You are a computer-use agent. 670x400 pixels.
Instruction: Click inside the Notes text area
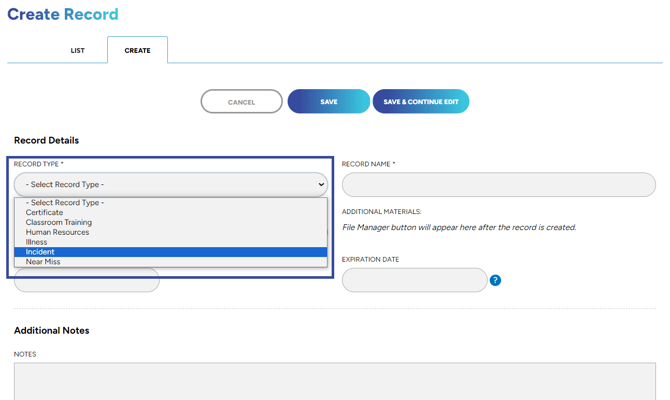coord(334,380)
